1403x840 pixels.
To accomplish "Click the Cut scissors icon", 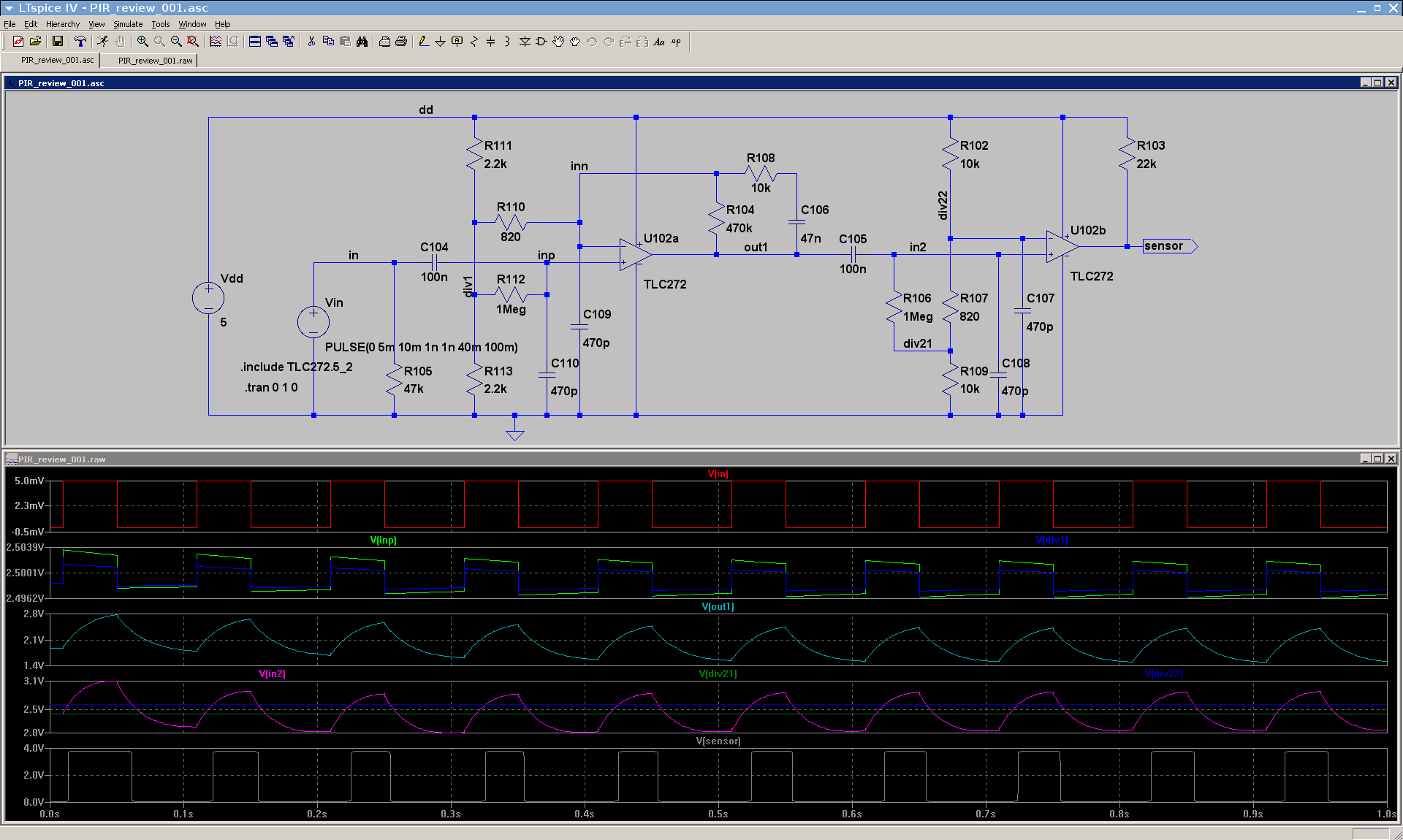I will (311, 42).
